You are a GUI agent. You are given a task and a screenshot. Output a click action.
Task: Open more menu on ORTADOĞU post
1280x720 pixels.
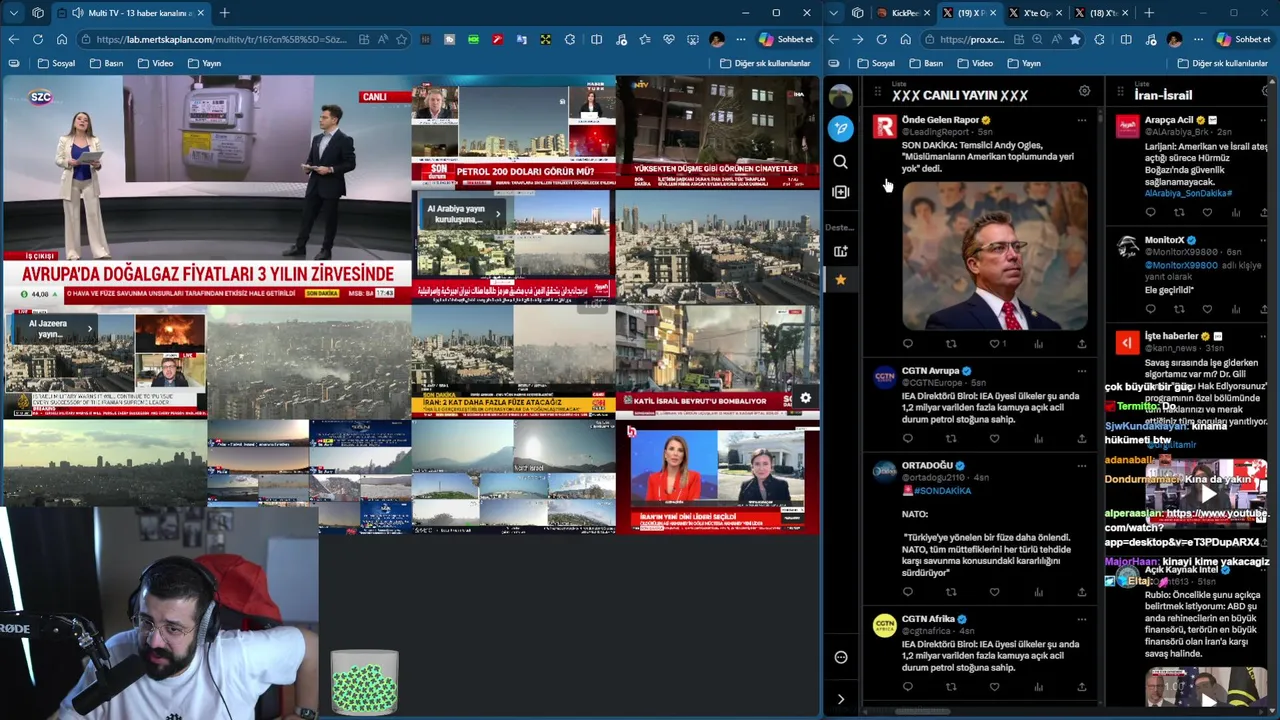(x=1081, y=466)
